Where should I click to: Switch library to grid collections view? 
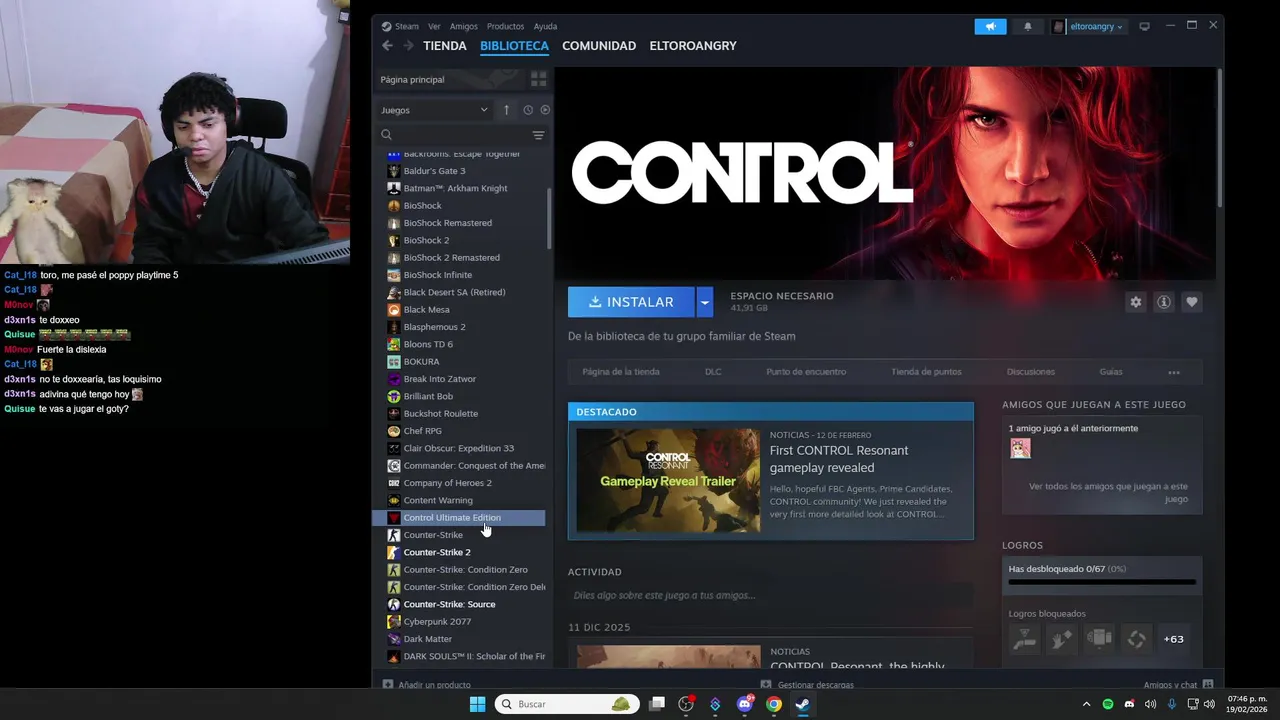538,79
